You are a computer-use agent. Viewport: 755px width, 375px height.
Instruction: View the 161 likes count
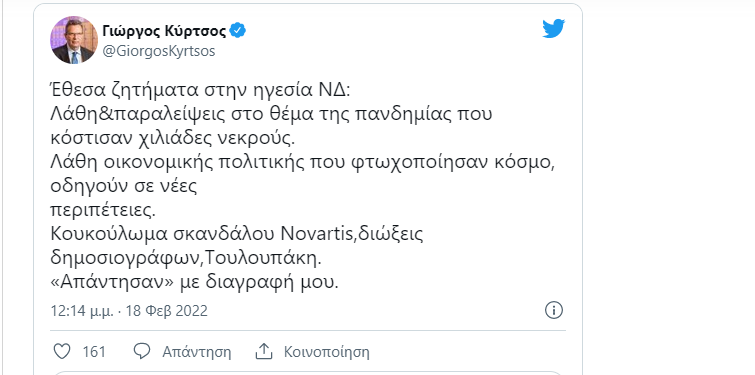[94, 352]
